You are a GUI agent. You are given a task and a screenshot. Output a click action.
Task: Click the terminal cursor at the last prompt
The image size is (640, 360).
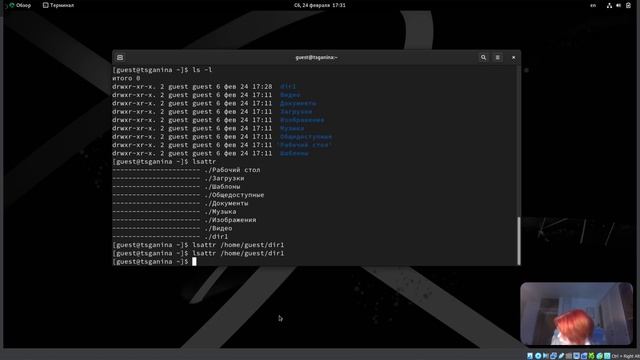coord(194,262)
